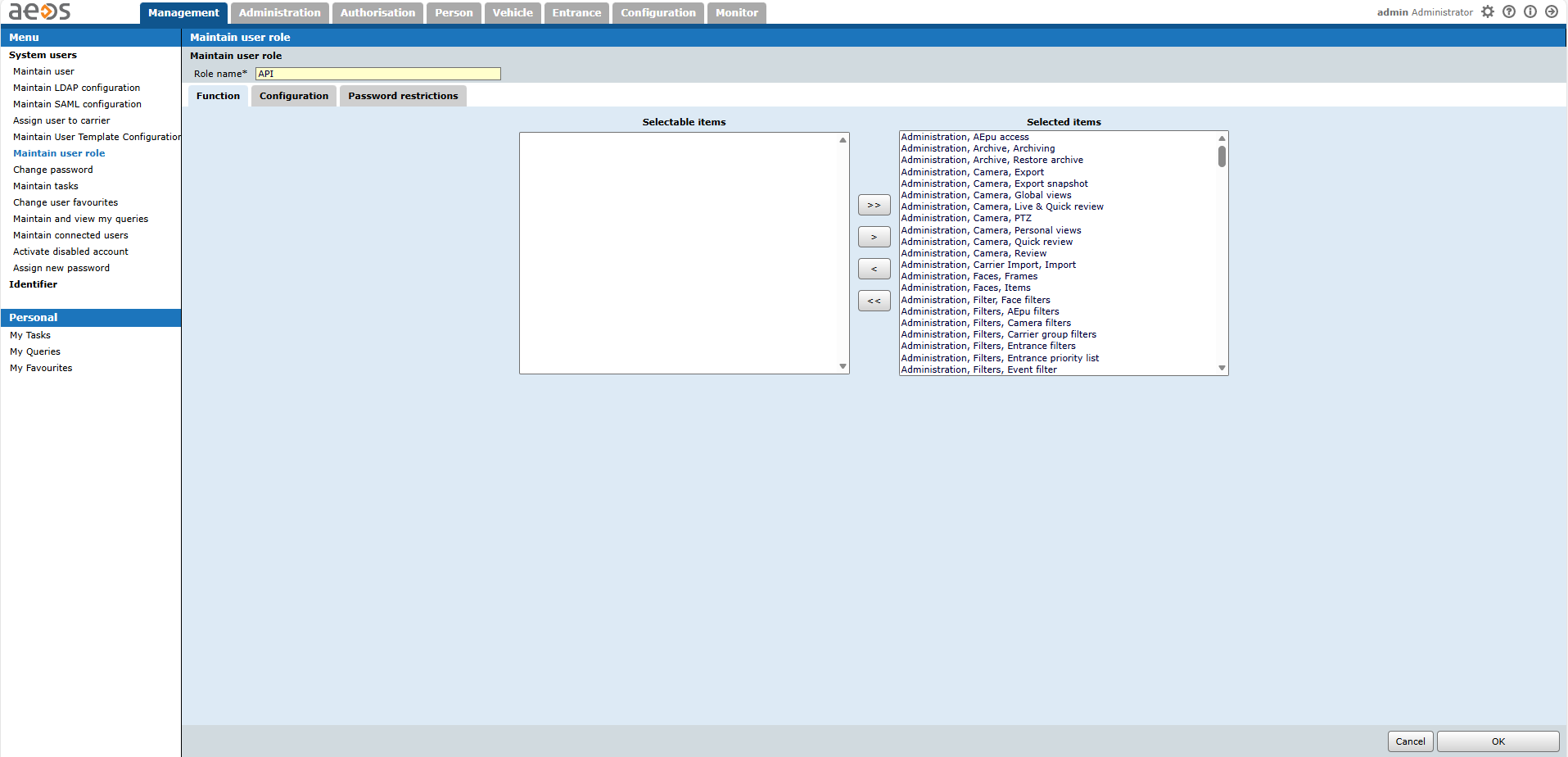The width and height of the screenshot is (1568, 757).
Task: Open the Person tab
Action: [454, 13]
